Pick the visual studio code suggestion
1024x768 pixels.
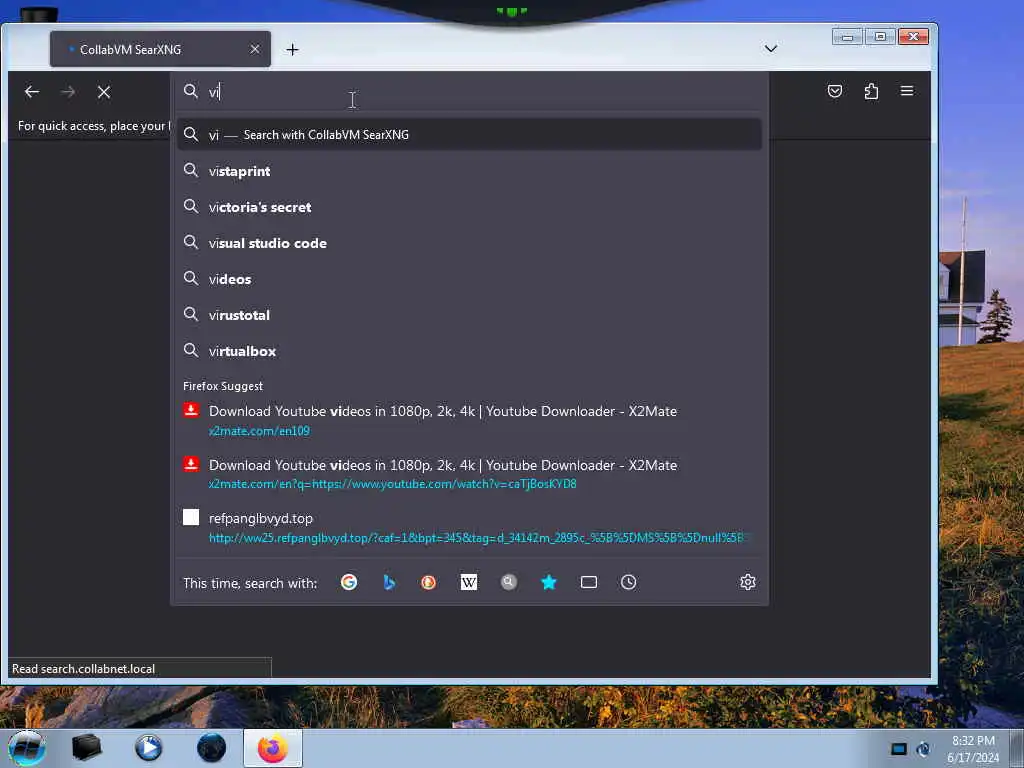[469, 243]
